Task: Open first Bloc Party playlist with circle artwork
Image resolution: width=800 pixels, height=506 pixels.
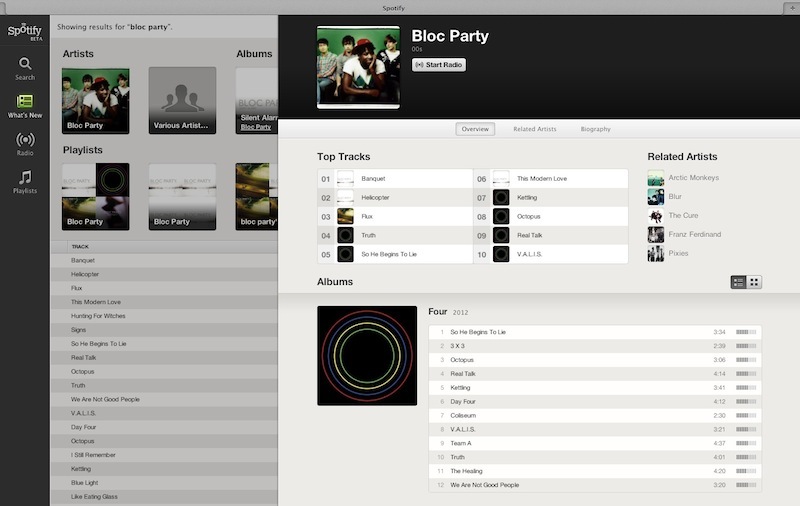Action: pos(95,196)
